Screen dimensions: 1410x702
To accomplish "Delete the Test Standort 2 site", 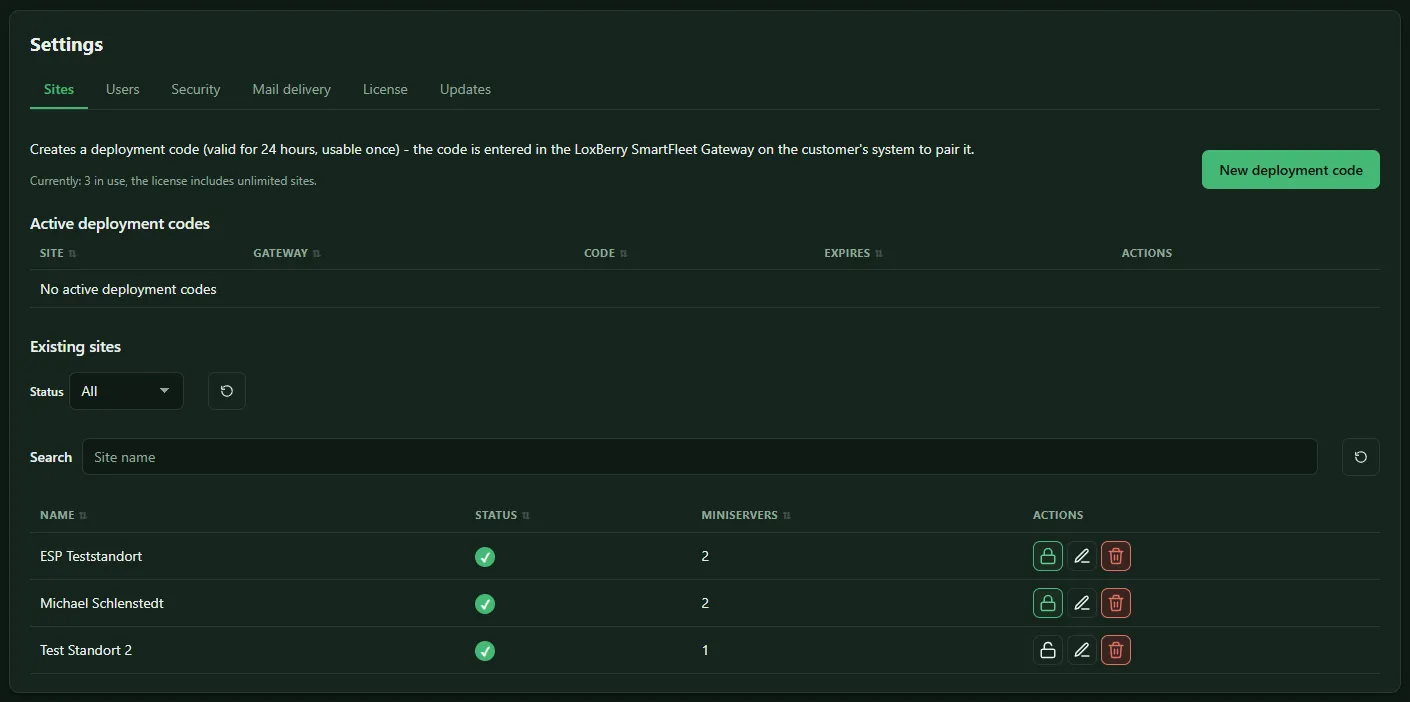I will coord(1116,650).
